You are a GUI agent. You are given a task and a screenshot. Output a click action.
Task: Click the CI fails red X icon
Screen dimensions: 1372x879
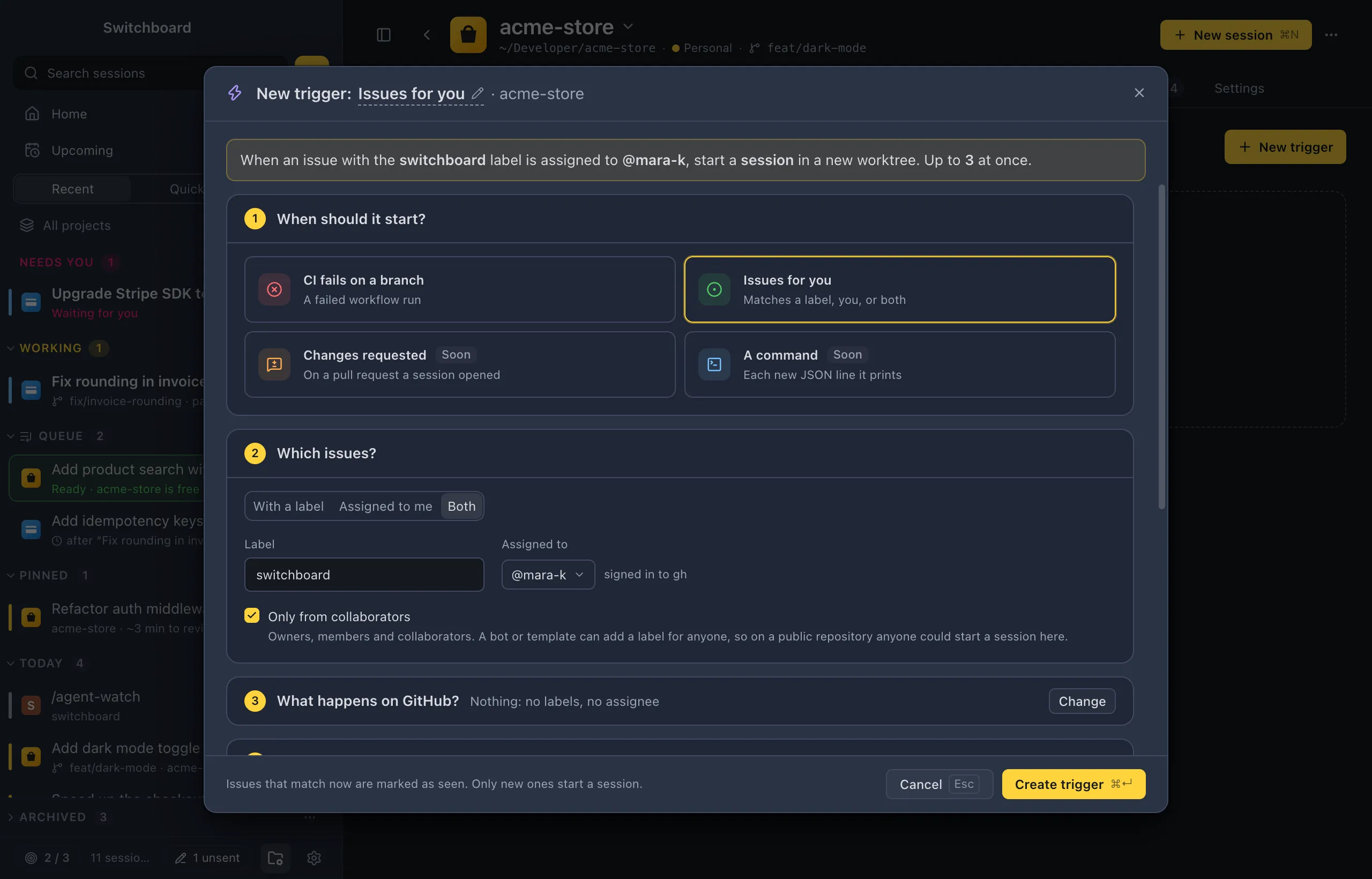point(274,289)
